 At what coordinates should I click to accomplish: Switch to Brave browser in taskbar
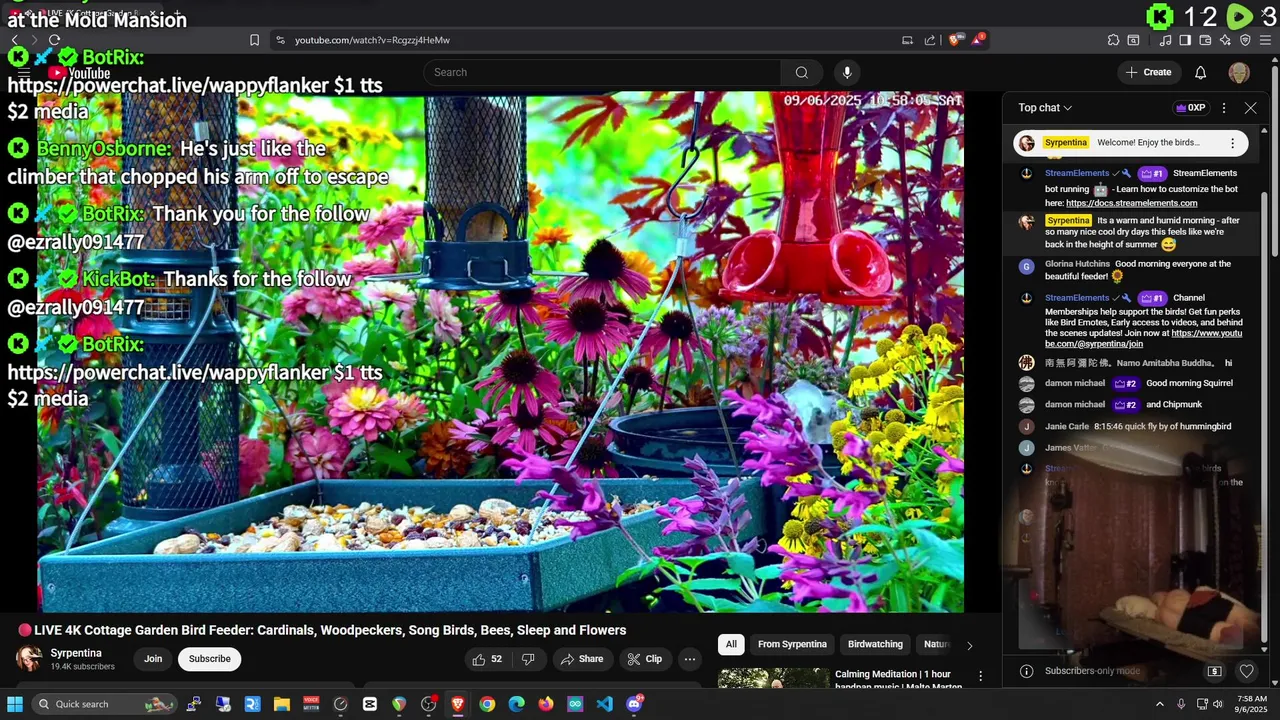[458, 704]
